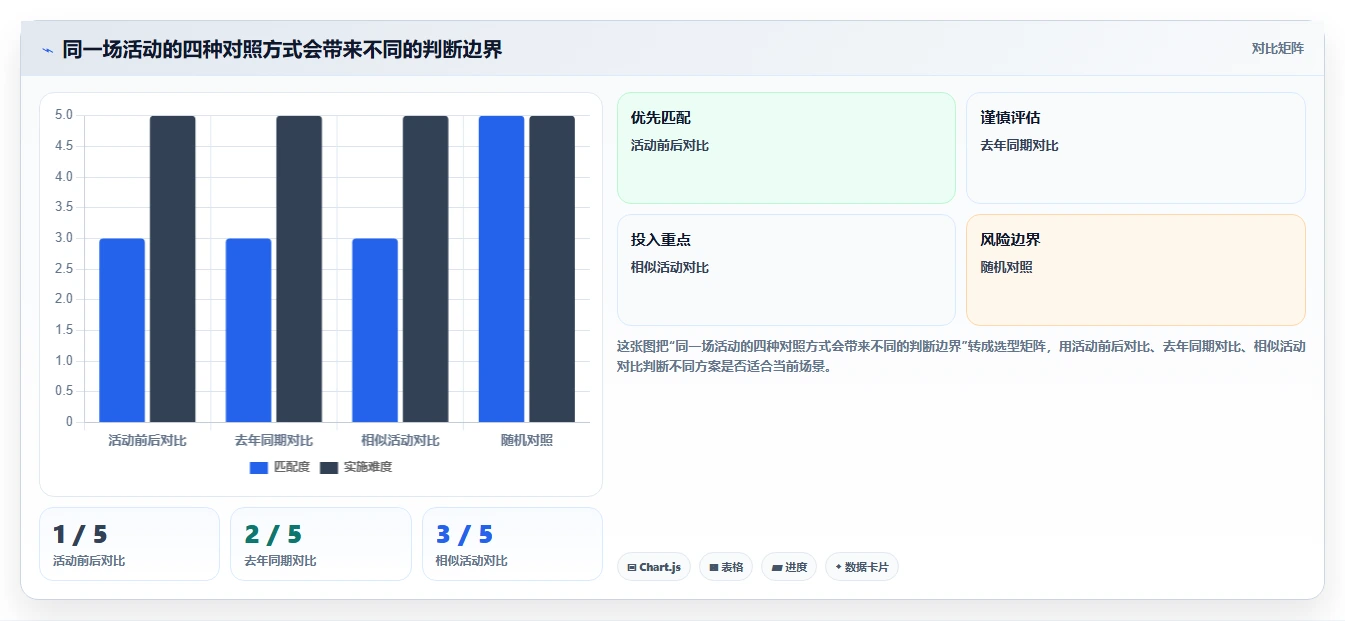1345x621 pixels.
Task: Click the heading 同一场活动的四种对照方式会带来不同的判断边界
Action: [282, 49]
